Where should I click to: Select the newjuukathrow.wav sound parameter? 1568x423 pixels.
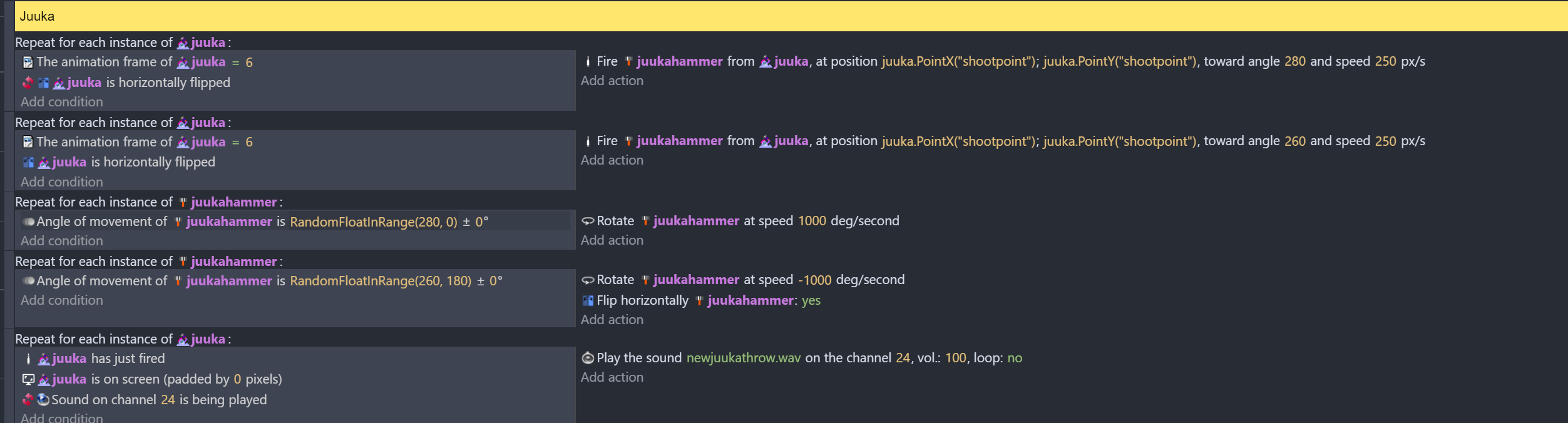point(743,358)
